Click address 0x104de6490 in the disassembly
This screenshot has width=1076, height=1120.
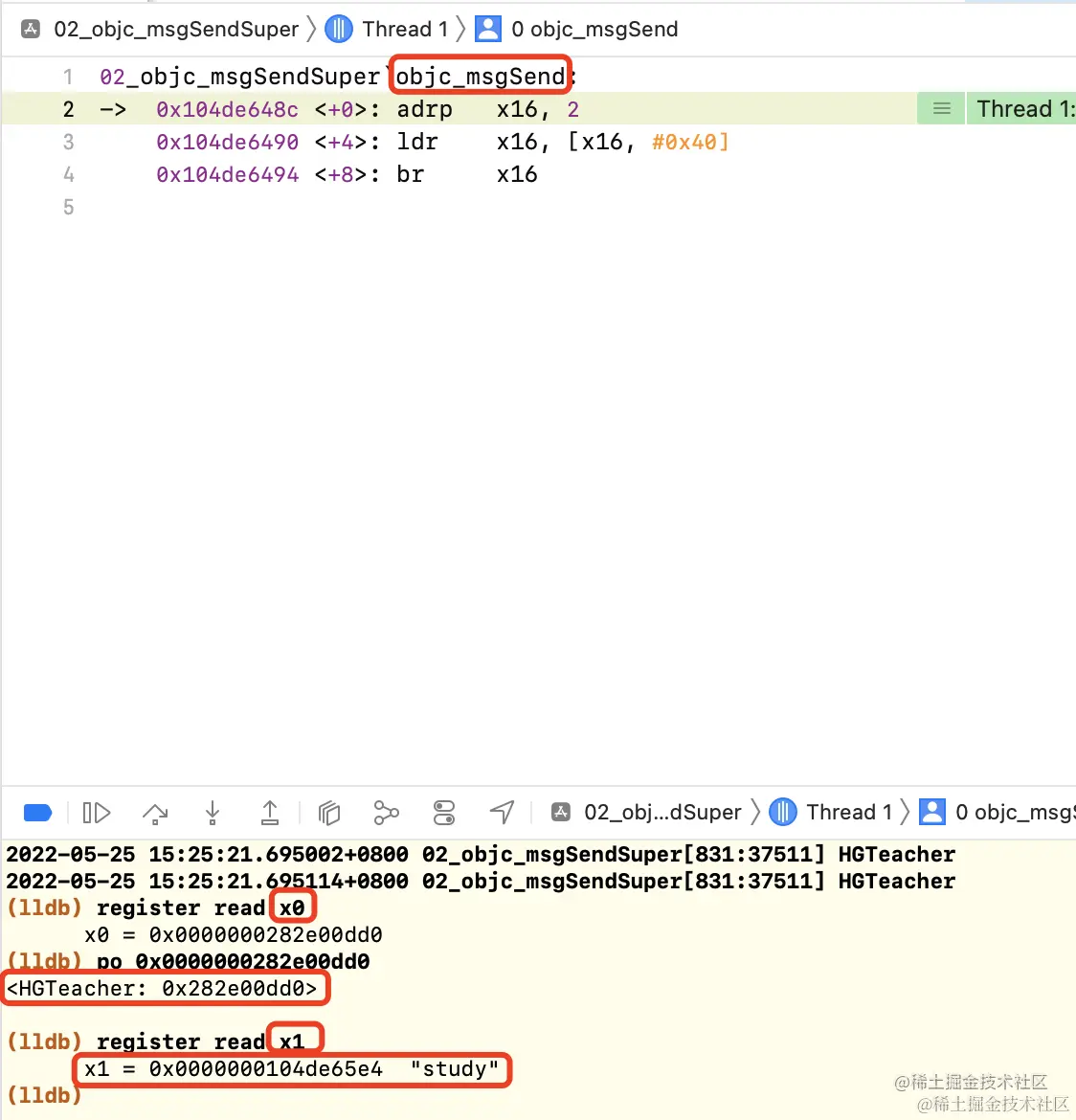227,142
